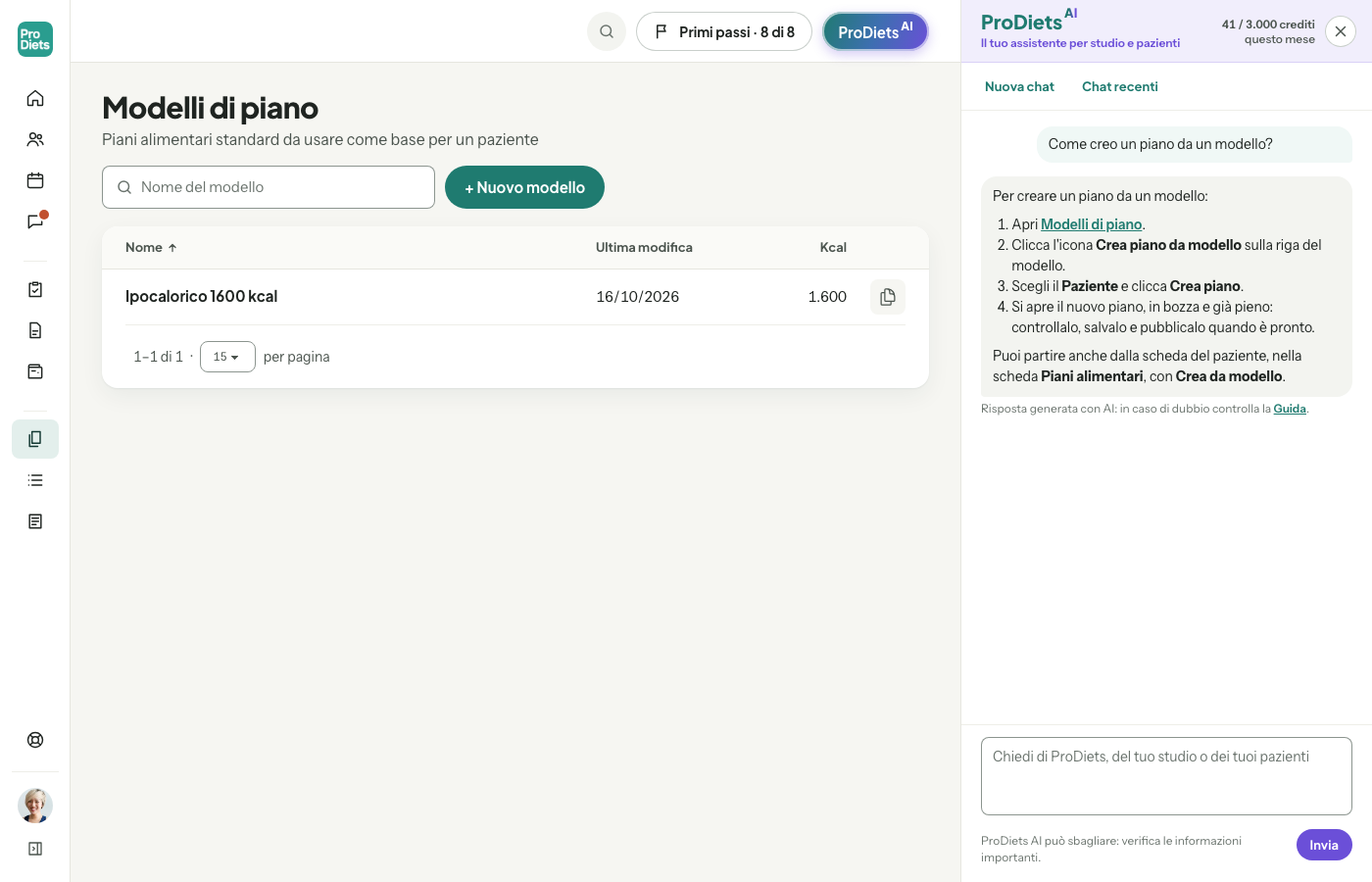The height and width of the screenshot is (882, 1372).
Task: Open messages icon with red notification dot
Action: coord(35,221)
